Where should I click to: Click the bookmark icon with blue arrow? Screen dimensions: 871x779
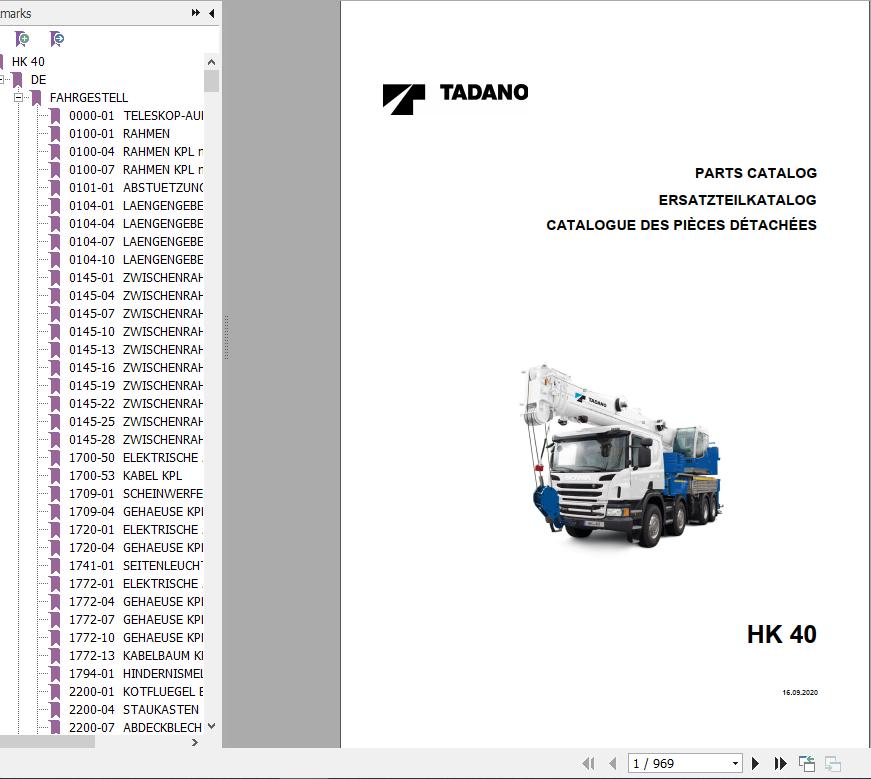(x=57, y=38)
